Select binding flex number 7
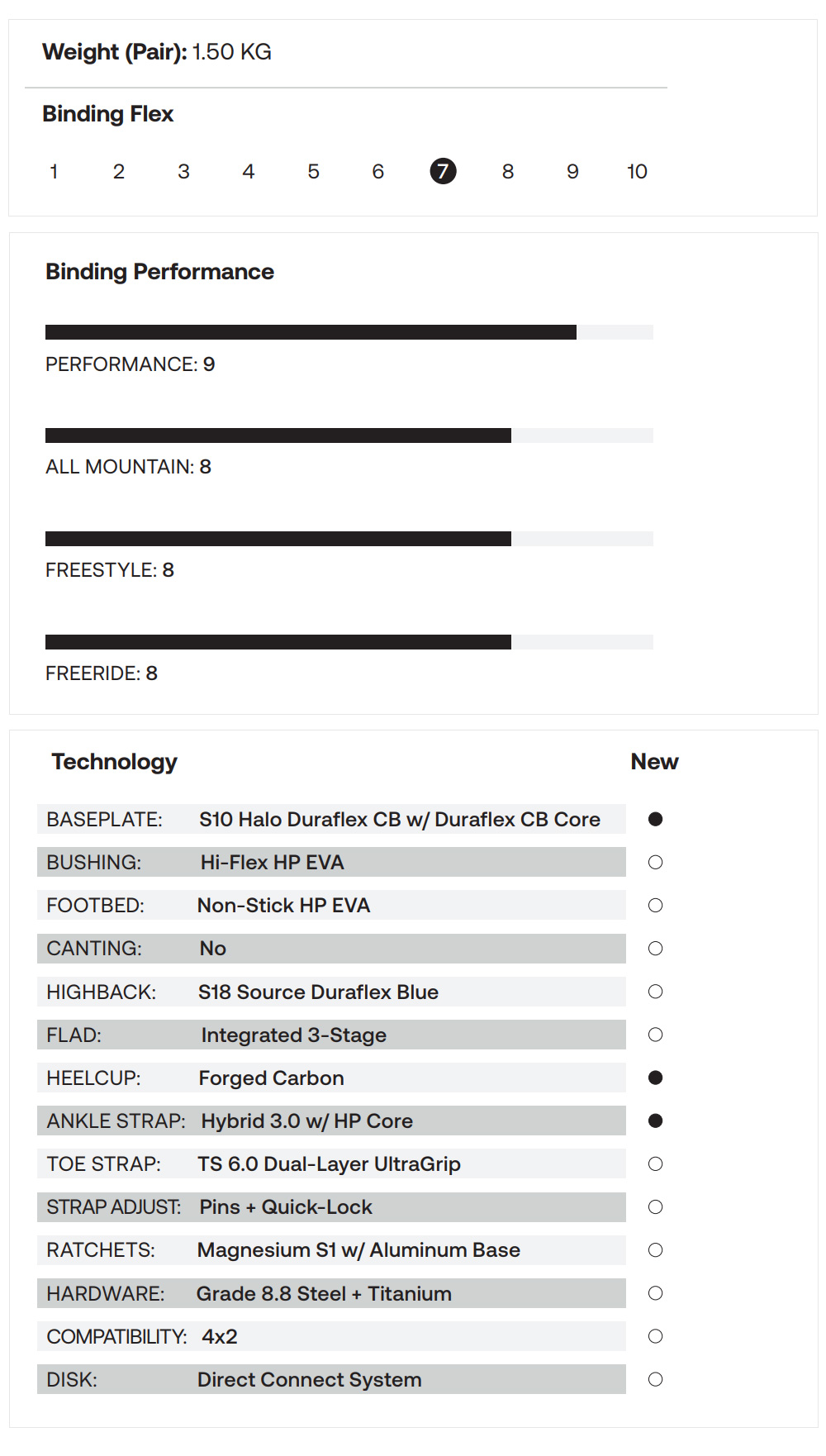This screenshot has width=826, height=1456. pos(443,171)
